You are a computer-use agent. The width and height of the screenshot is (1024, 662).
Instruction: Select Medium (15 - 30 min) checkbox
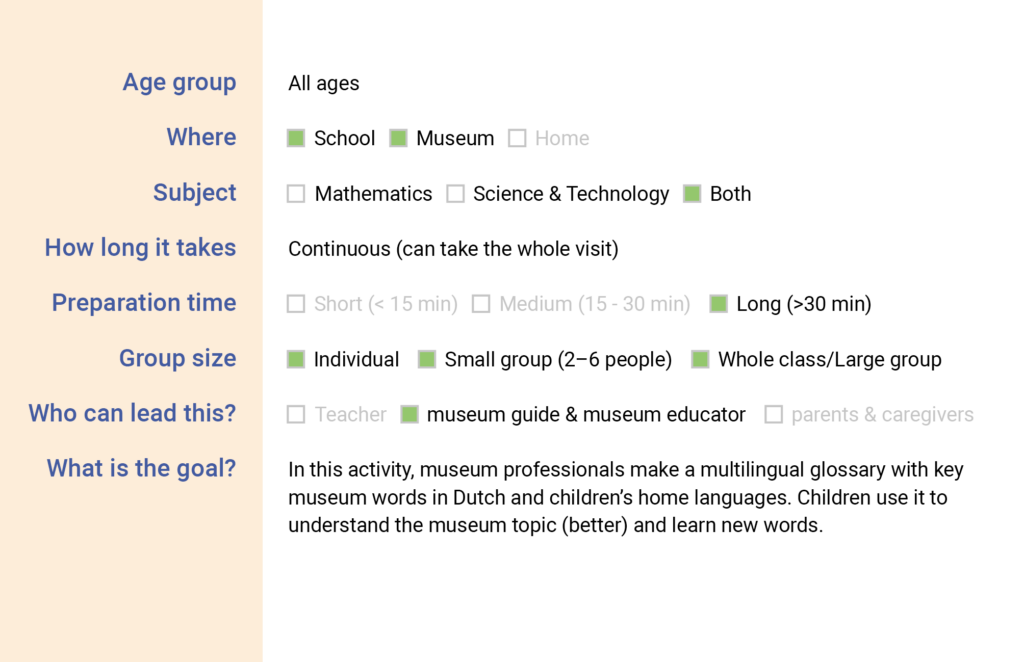481,304
